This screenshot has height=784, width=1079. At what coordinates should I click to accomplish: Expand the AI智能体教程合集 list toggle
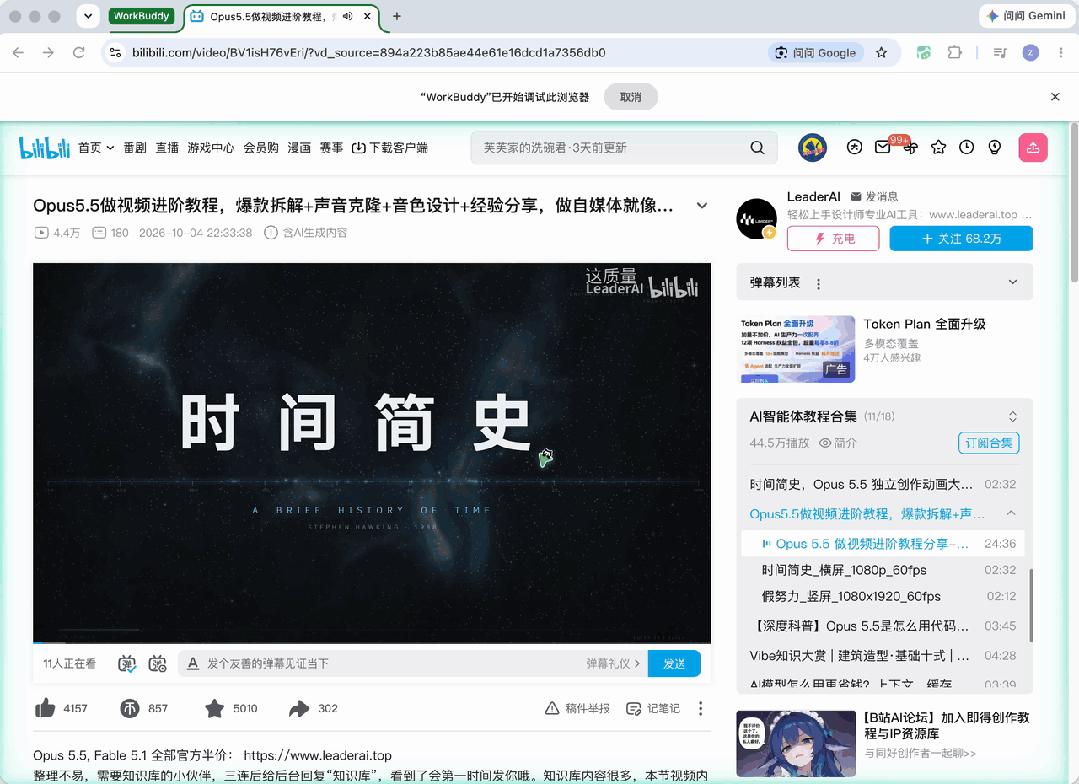pos(1012,416)
